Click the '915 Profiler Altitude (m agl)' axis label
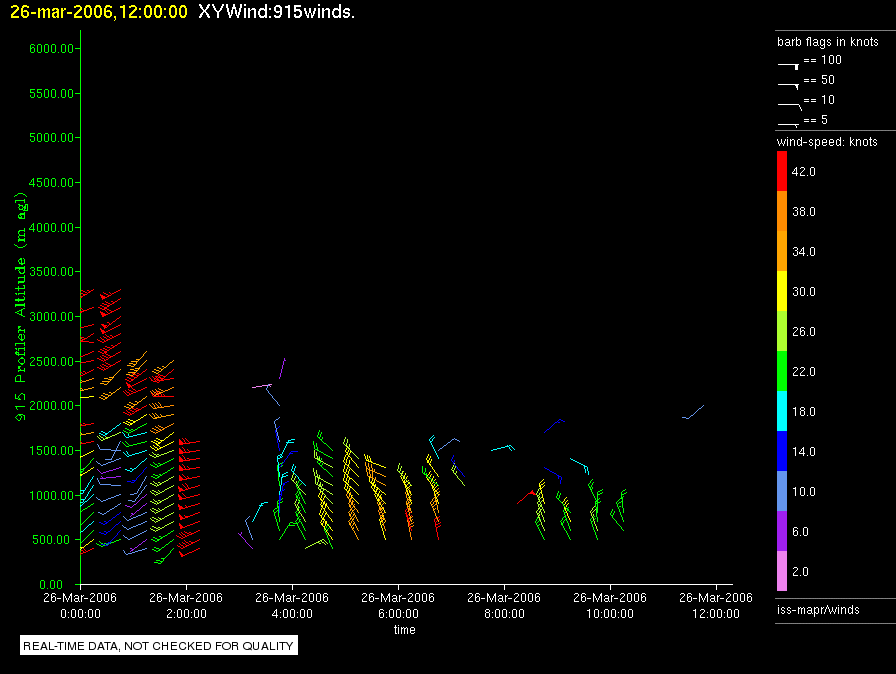This screenshot has width=896, height=674. [x=21, y=307]
